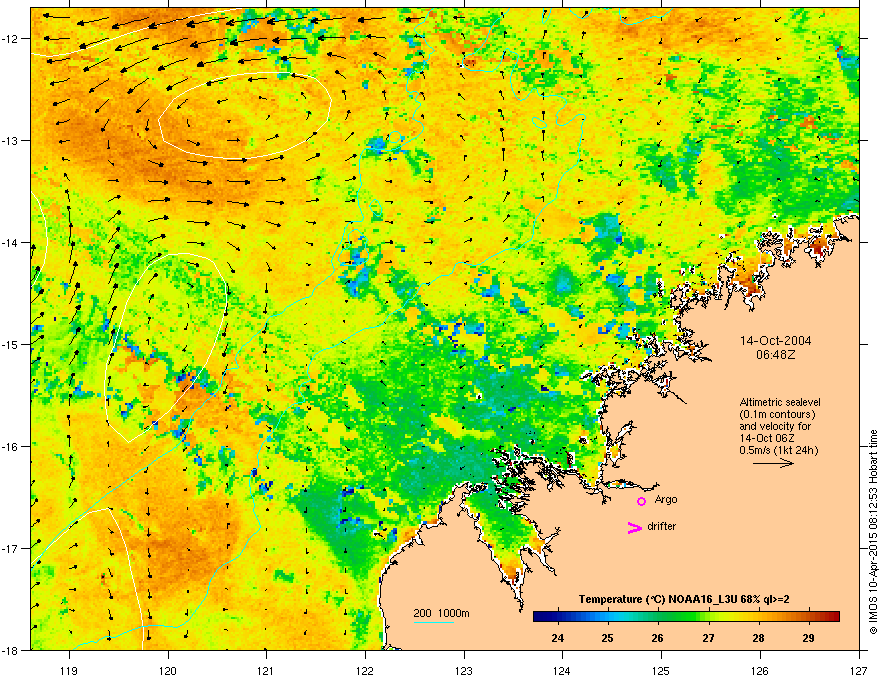Click the '14-Oct 06Z' caption line

[766, 438]
